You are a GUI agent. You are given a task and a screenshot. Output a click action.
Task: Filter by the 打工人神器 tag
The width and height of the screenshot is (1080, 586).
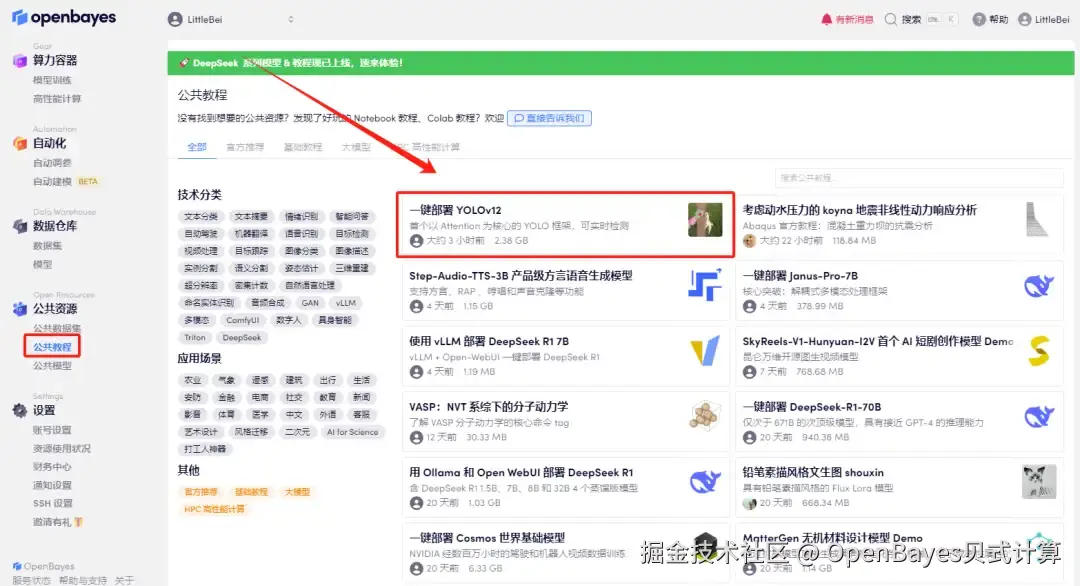pyautogui.click(x=205, y=449)
